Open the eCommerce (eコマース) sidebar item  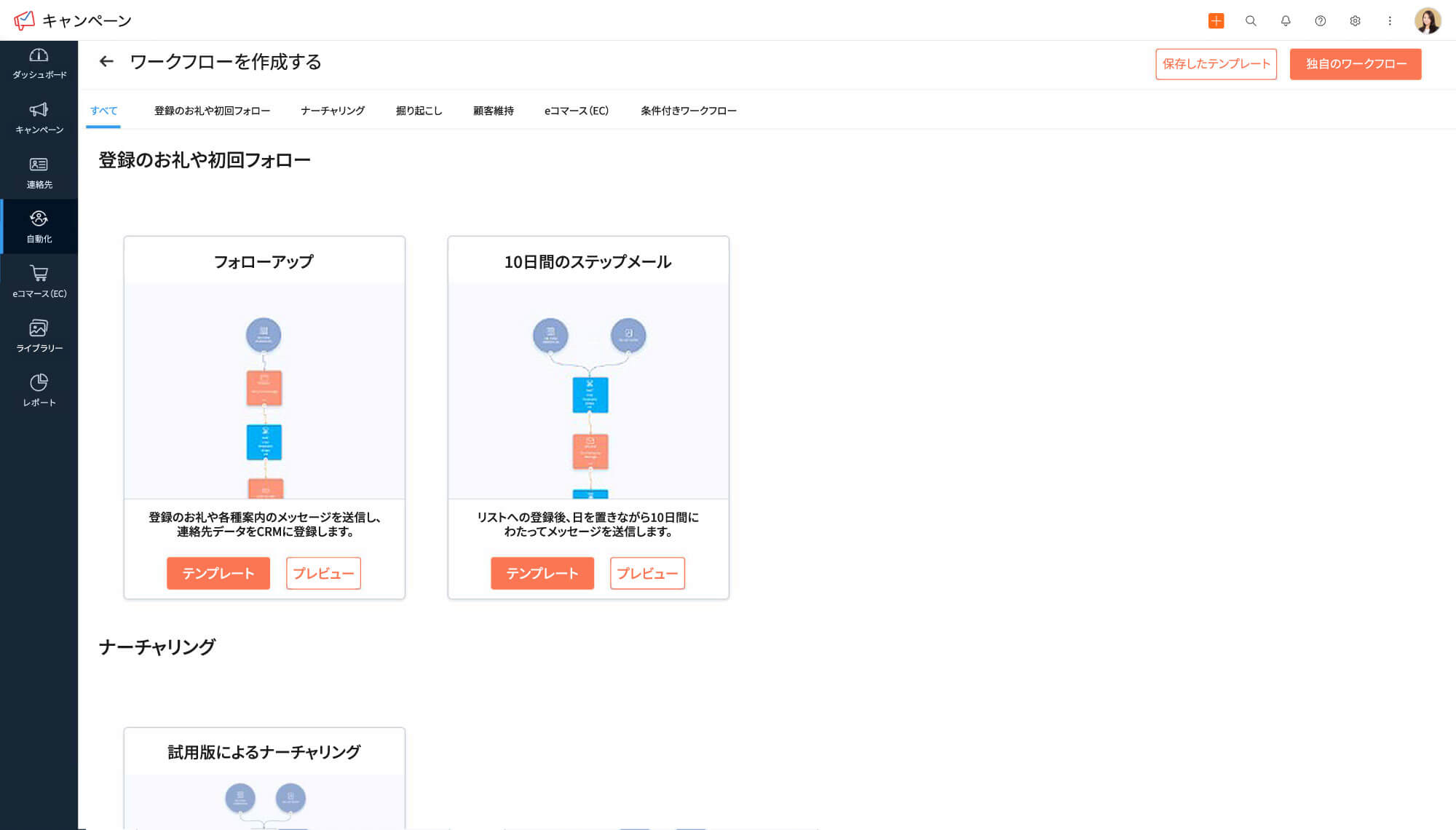tap(39, 282)
